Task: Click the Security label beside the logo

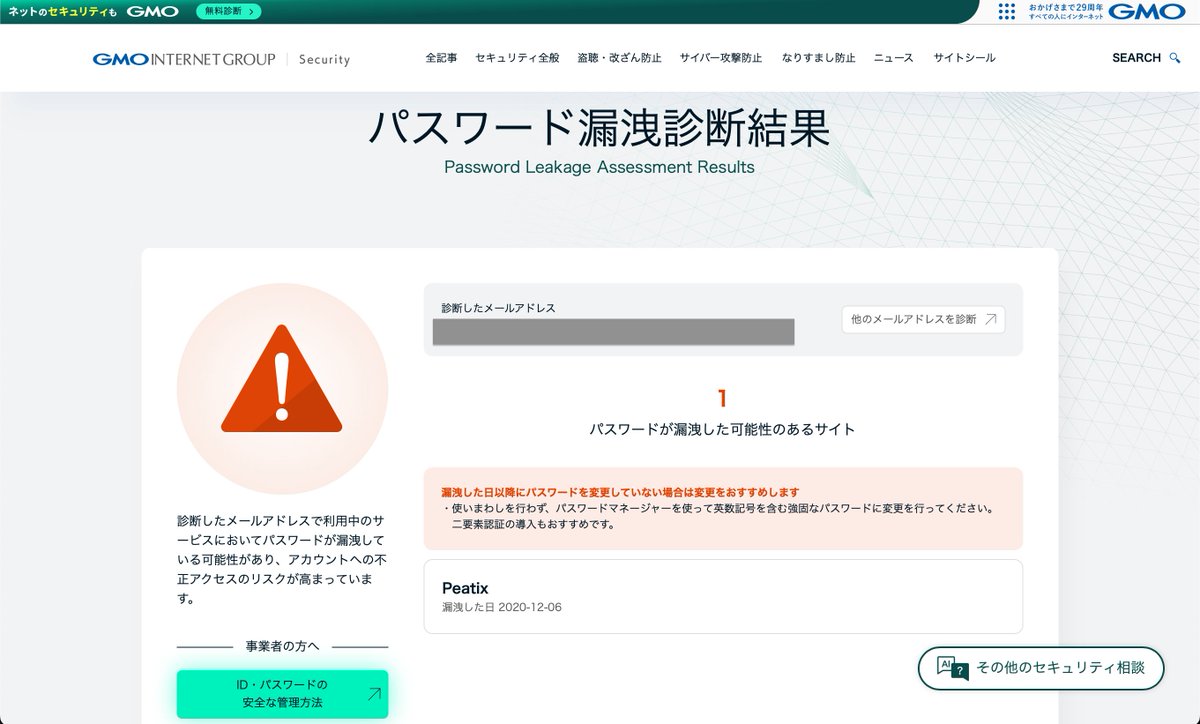Action: coord(325,59)
